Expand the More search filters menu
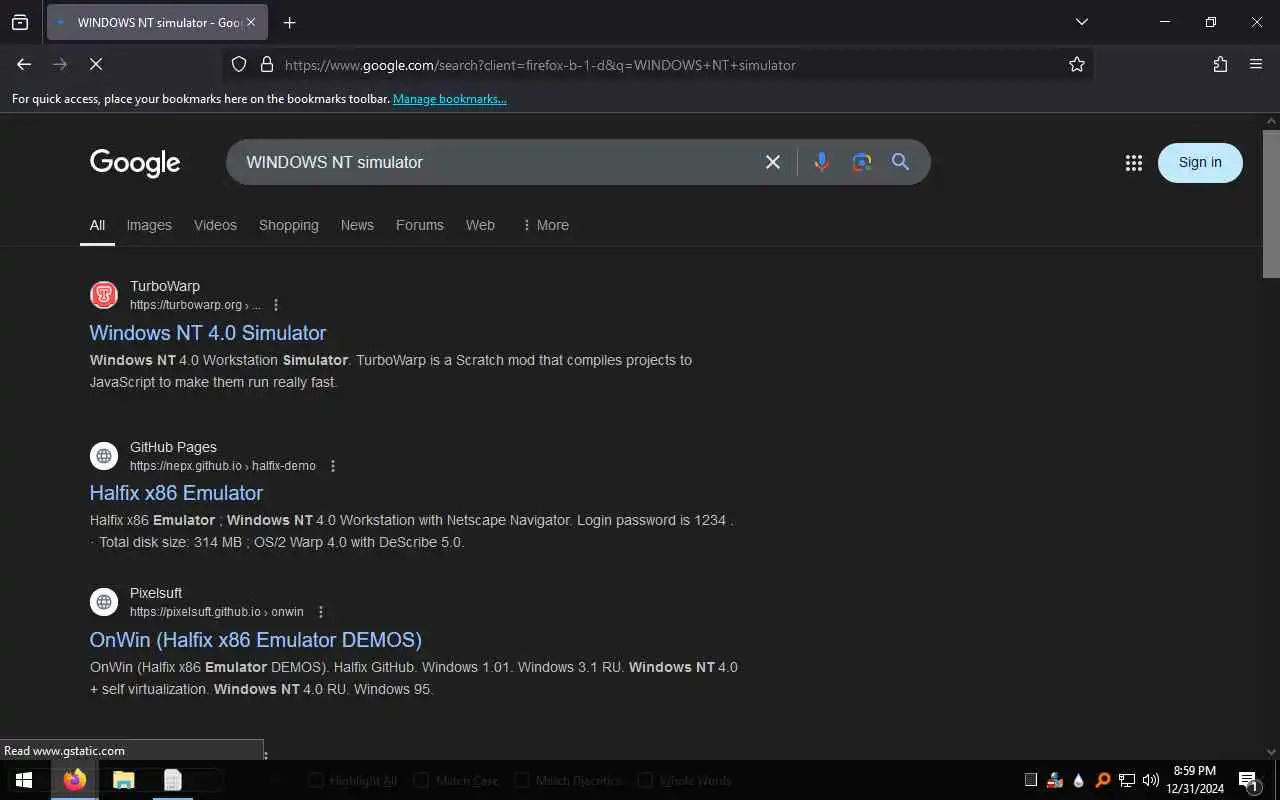1280x800 pixels. pyautogui.click(x=545, y=225)
